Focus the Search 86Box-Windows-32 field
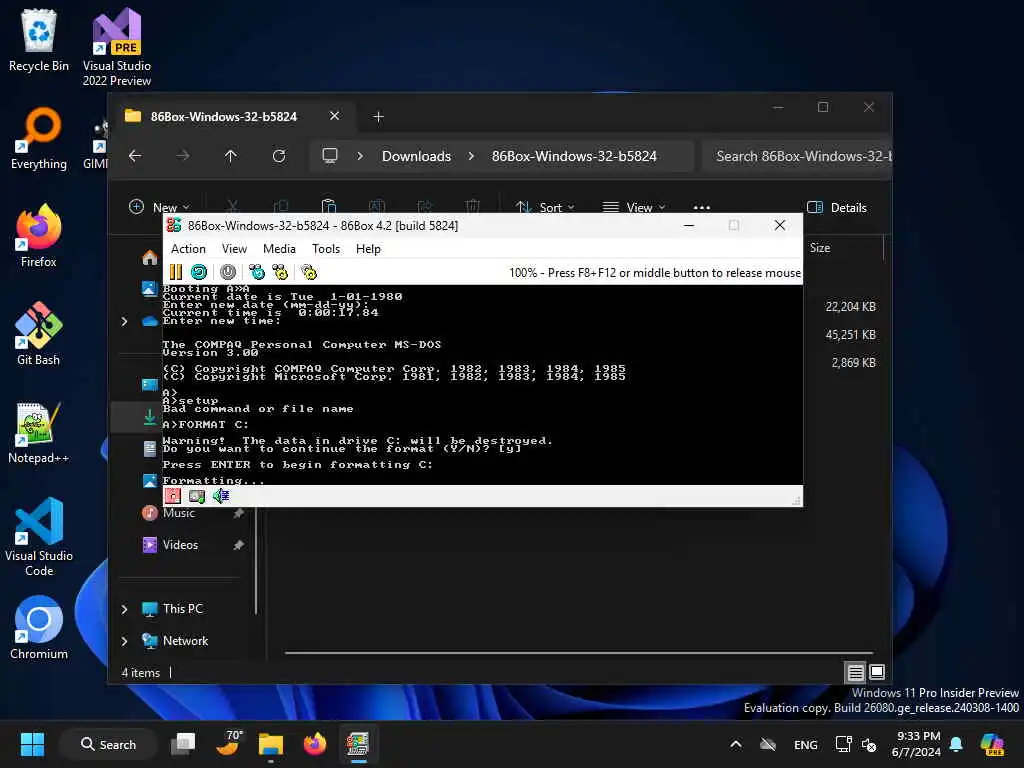This screenshot has width=1024, height=768. [798, 156]
